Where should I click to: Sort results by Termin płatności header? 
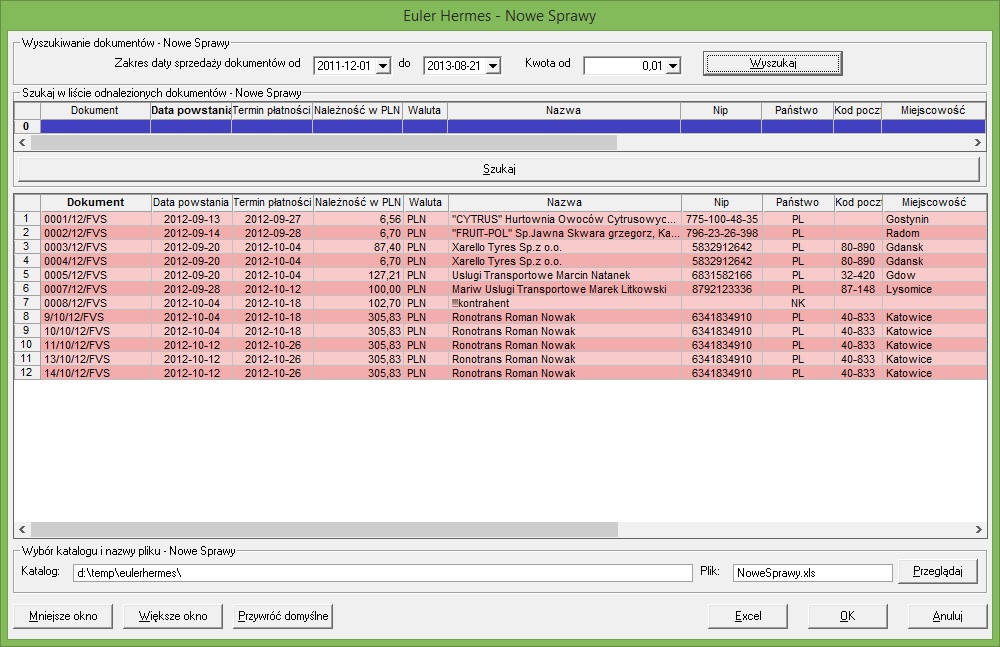tap(272, 202)
